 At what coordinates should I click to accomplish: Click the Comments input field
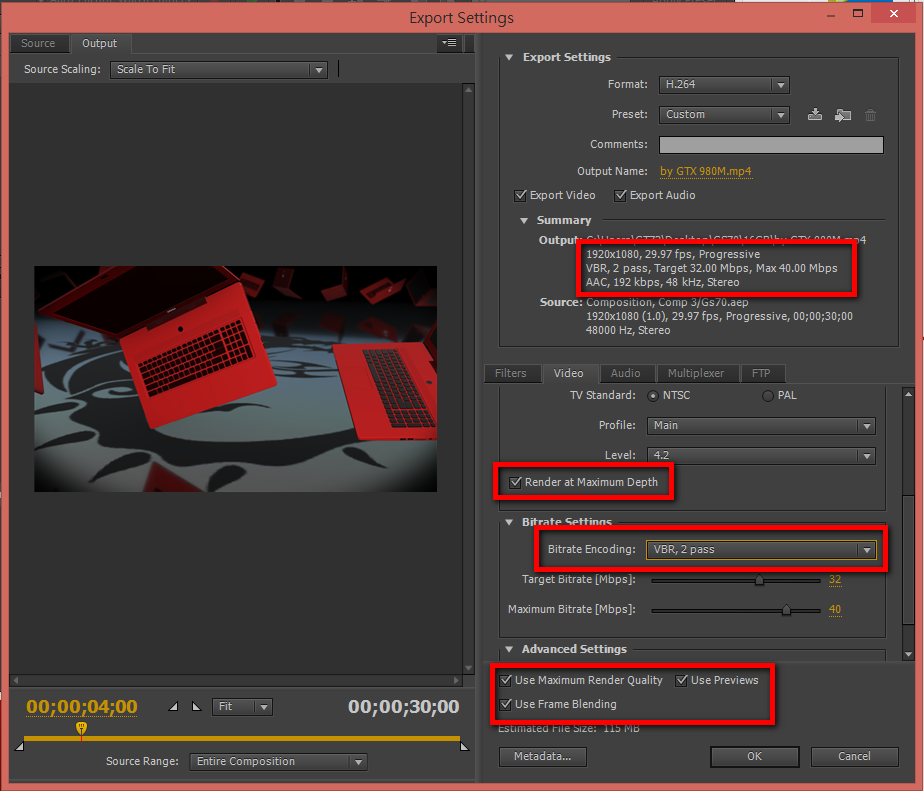pos(771,145)
